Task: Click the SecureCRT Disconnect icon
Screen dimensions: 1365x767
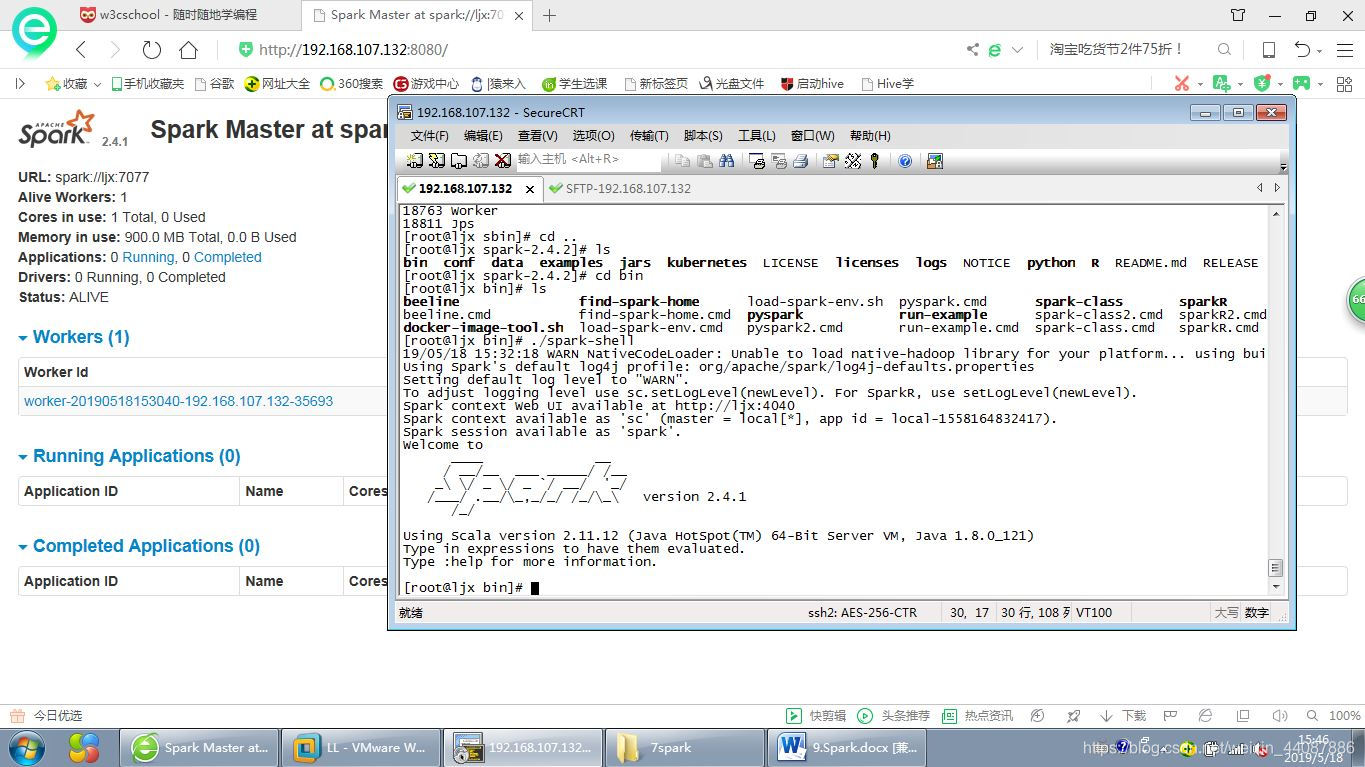Action: coord(502,161)
